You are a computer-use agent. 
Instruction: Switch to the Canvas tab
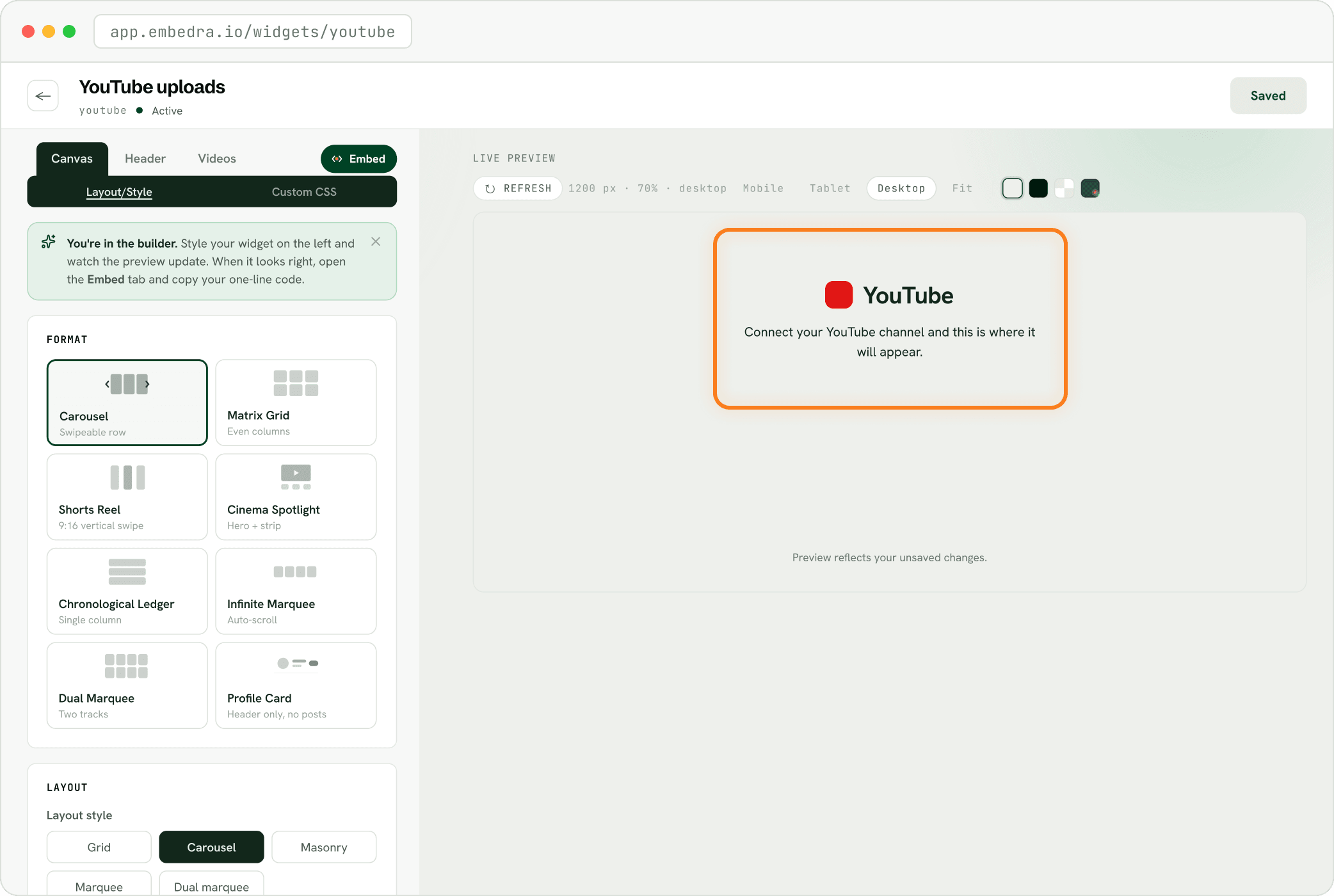pos(72,159)
